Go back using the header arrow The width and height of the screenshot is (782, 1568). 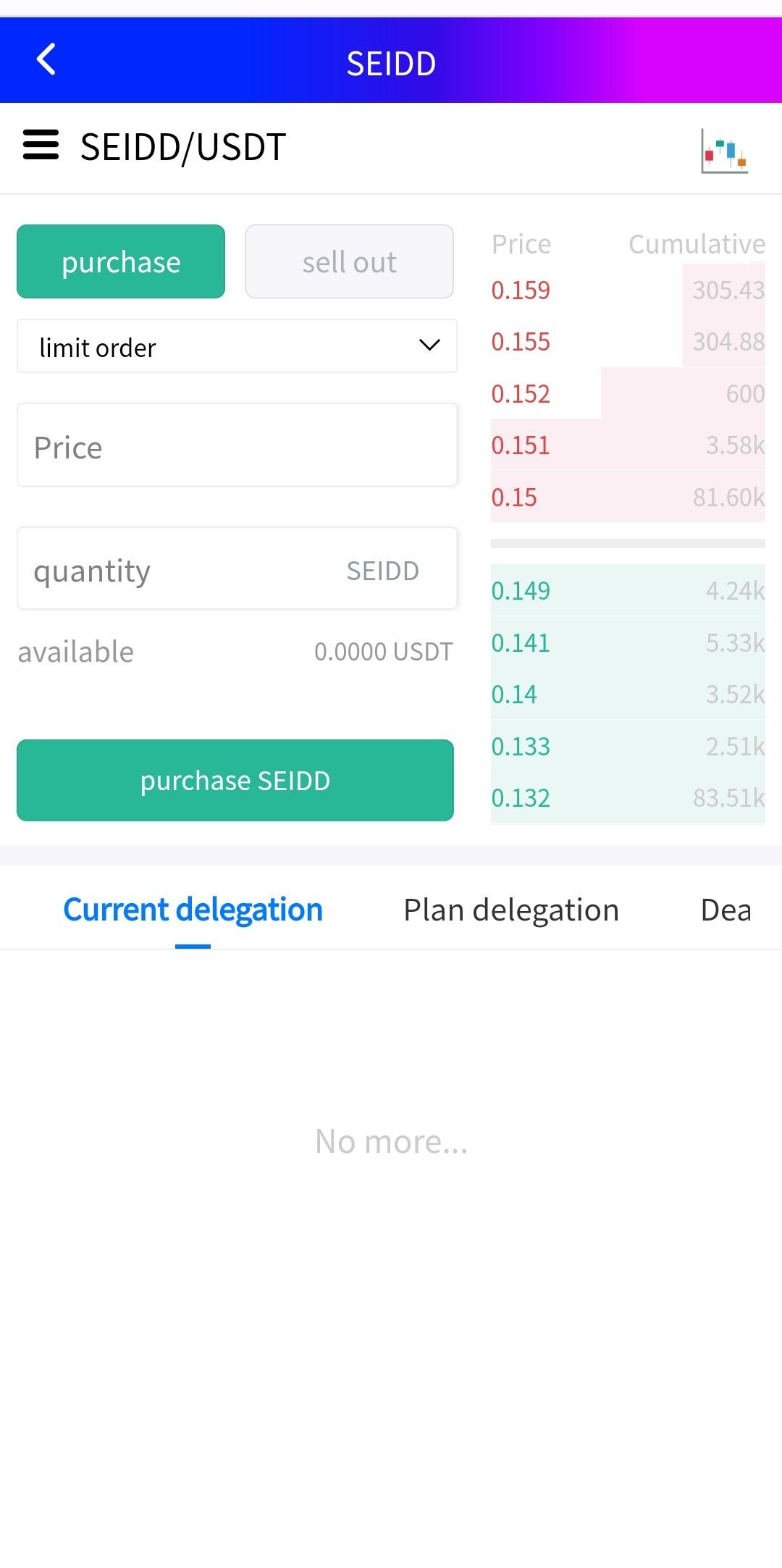[x=46, y=60]
